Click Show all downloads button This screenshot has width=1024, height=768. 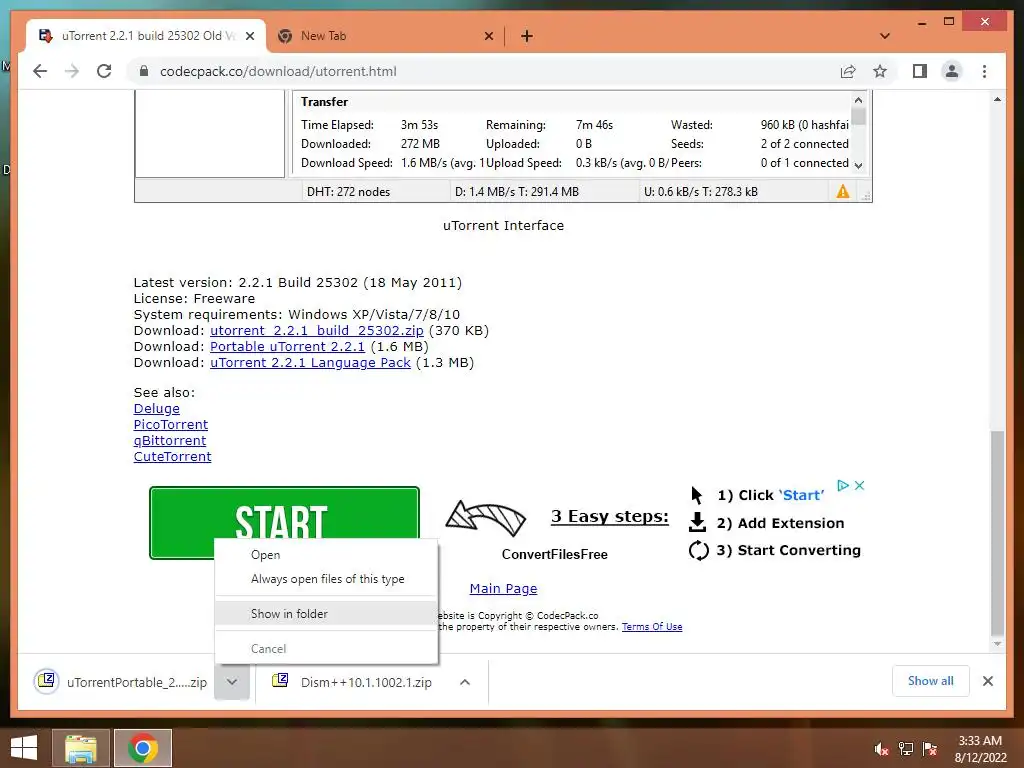click(931, 681)
